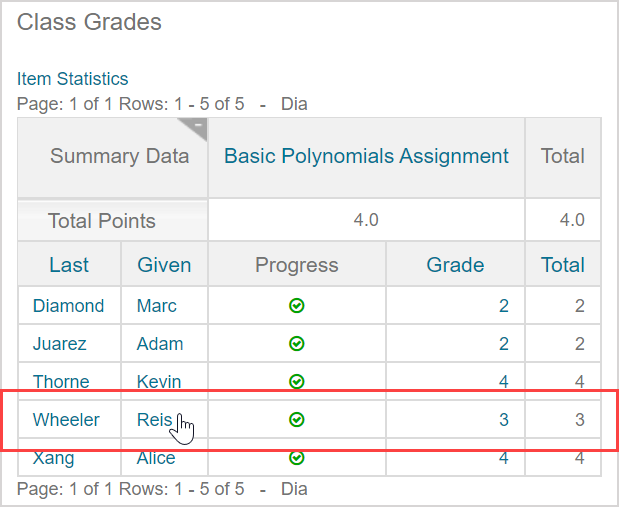
Task: Sort by the Grade column header
Action: pyautogui.click(x=455, y=265)
